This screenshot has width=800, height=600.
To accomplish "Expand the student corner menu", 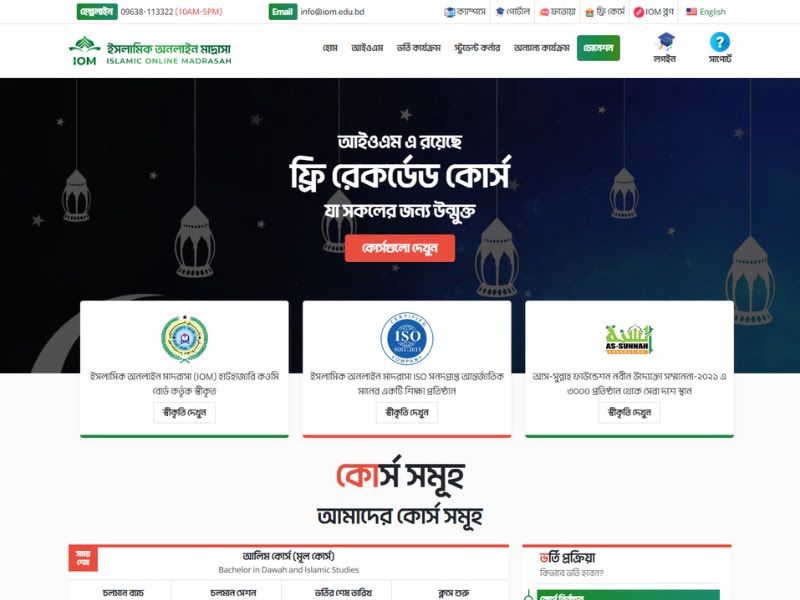I will pos(477,48).
